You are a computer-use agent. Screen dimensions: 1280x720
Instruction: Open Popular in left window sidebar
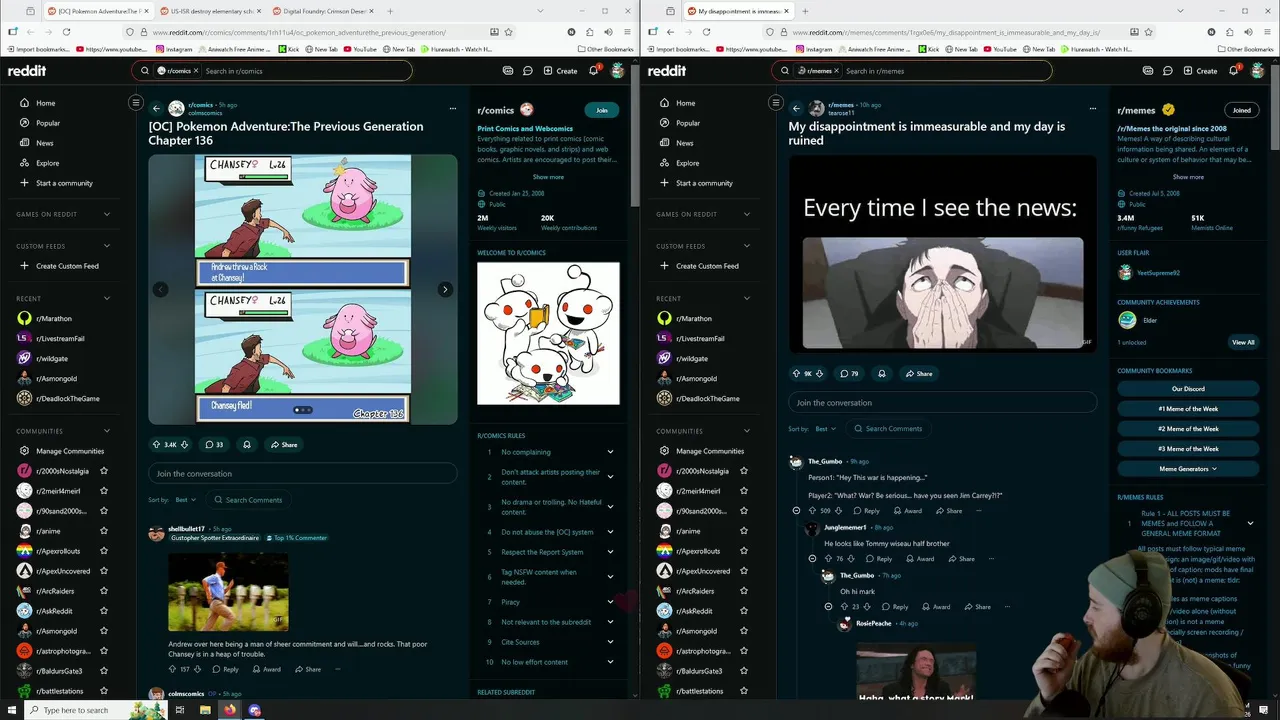(x=48, y=123)
